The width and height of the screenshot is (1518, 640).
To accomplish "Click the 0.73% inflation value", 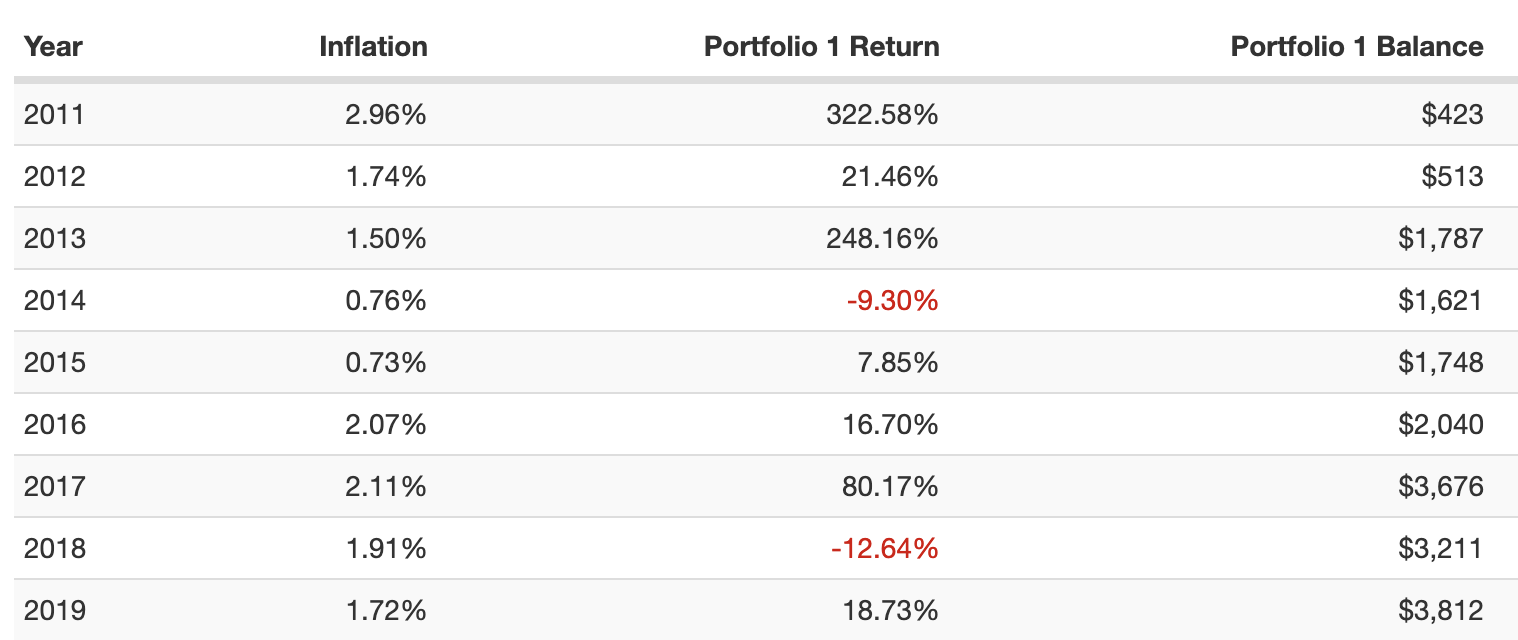I will [x=385, y=363].
